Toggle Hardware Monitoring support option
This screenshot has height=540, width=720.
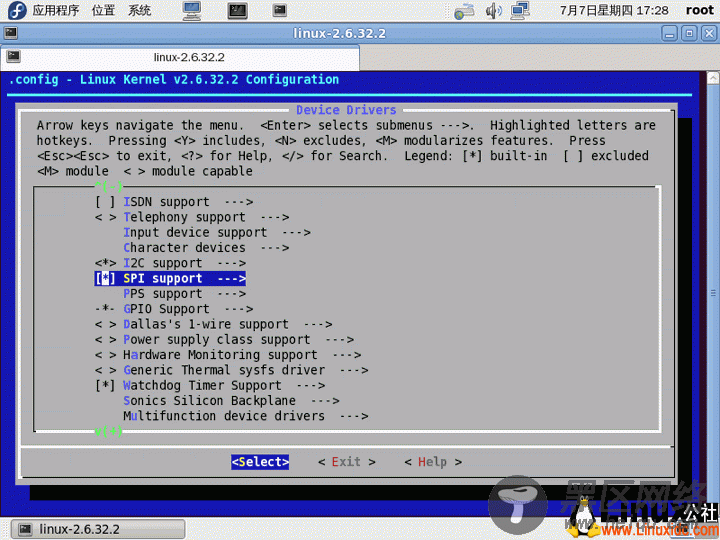point(105,355)
